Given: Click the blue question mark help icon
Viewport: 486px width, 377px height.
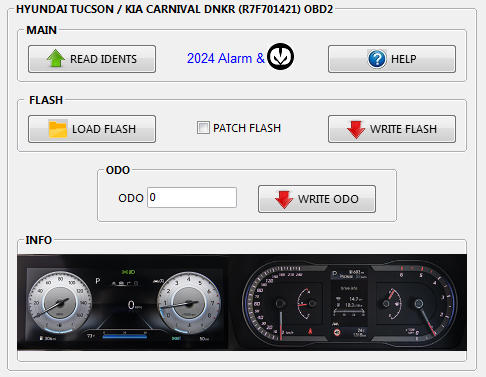Looking at the screenshot, I should pyautogui.click(x=377, y=59).
